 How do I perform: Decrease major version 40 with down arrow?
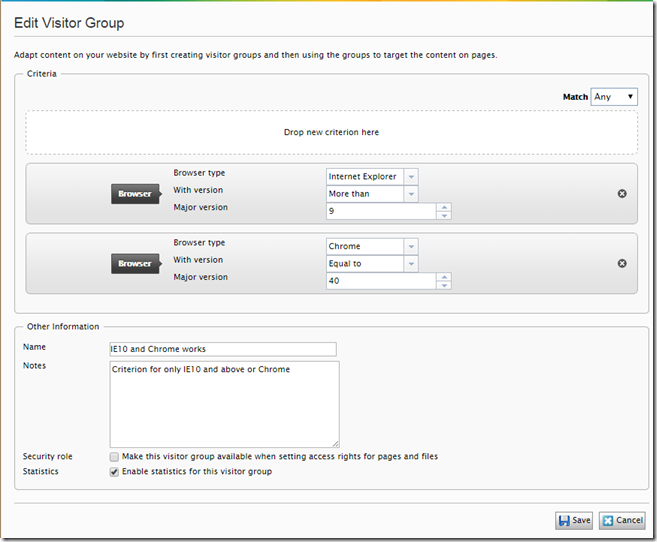click(x=444, y=285)
